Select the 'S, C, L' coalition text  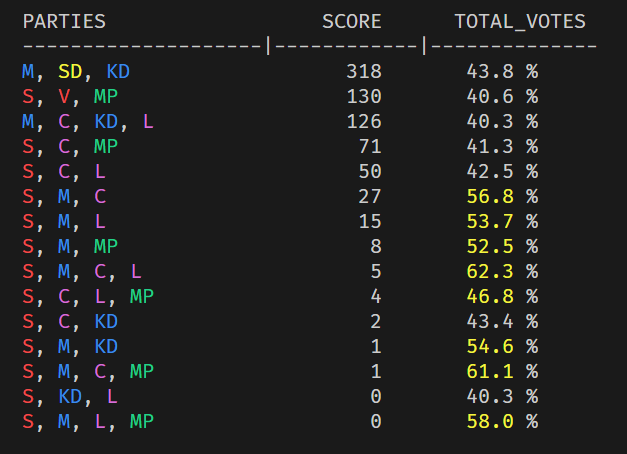[64, 172]
